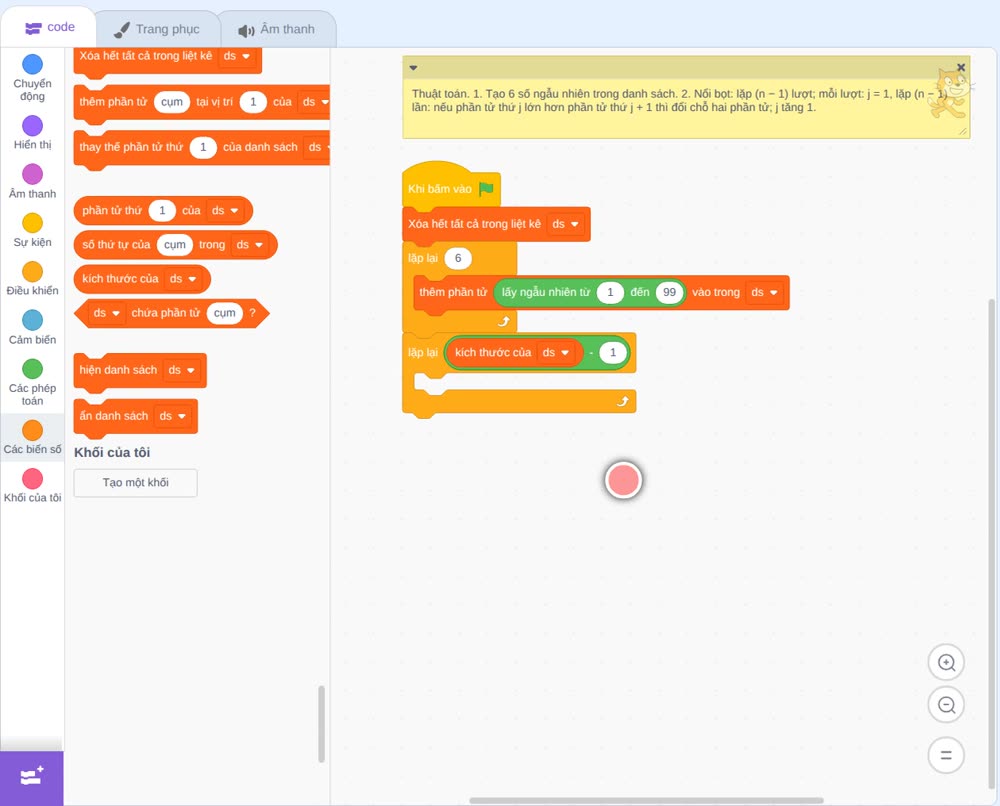The image size is (1000, 806).
Task: Open ds dropdown in 'ẩn danh sách' block
Action: tap(173, 416)
